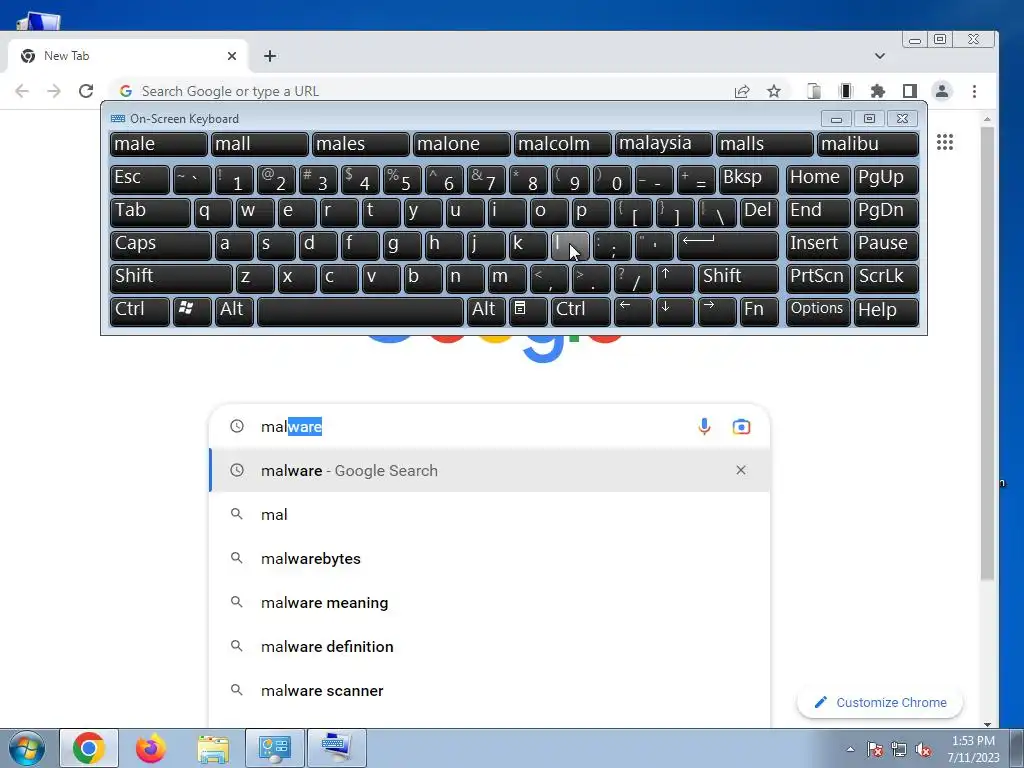This screenshot has width=1024, height=768.
Task: Click the space bar key
Action: [x=360, y=311]
